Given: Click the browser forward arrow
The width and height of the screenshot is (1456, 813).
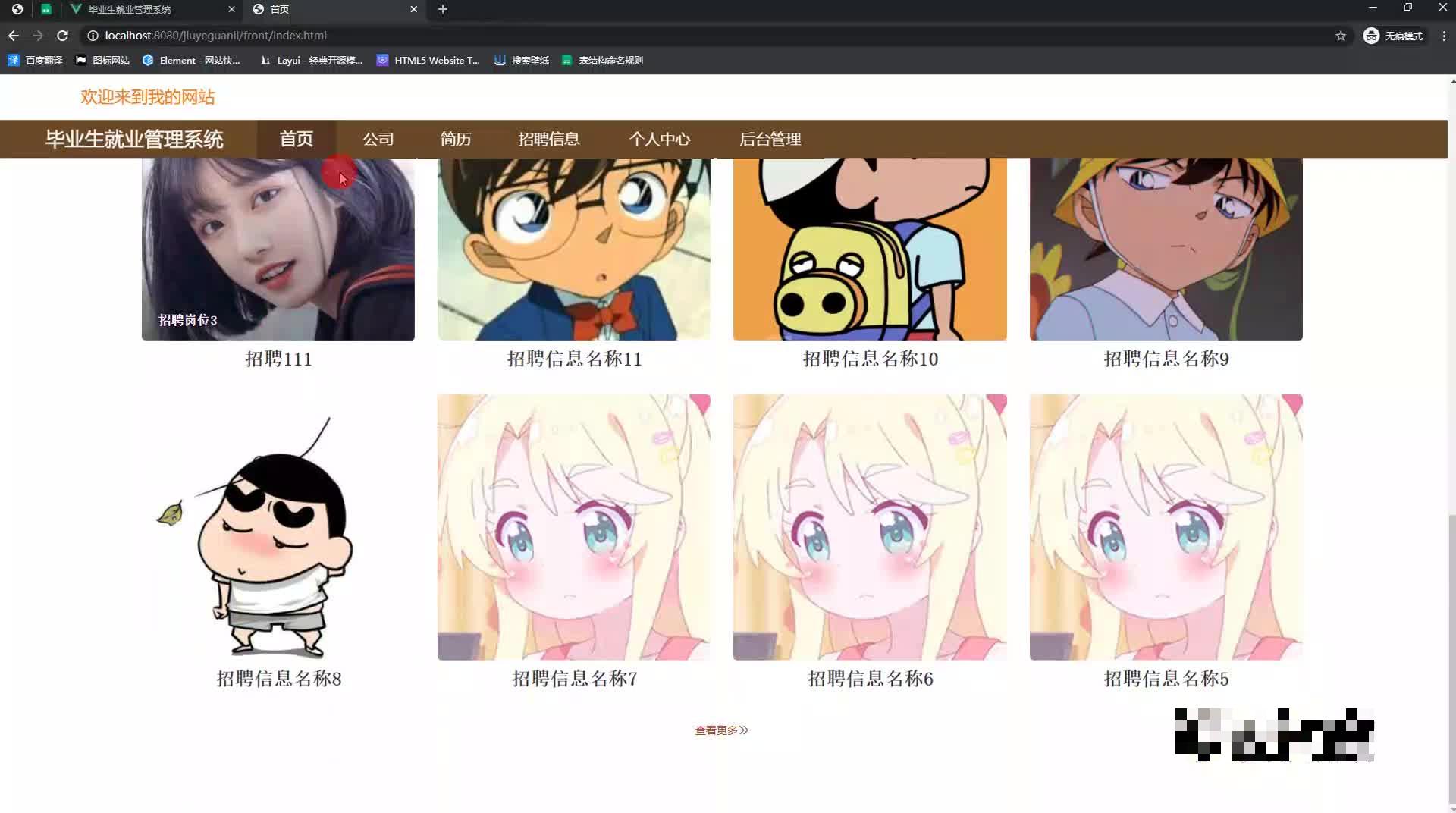Looking at the screenshot, I should coord(38,36).
